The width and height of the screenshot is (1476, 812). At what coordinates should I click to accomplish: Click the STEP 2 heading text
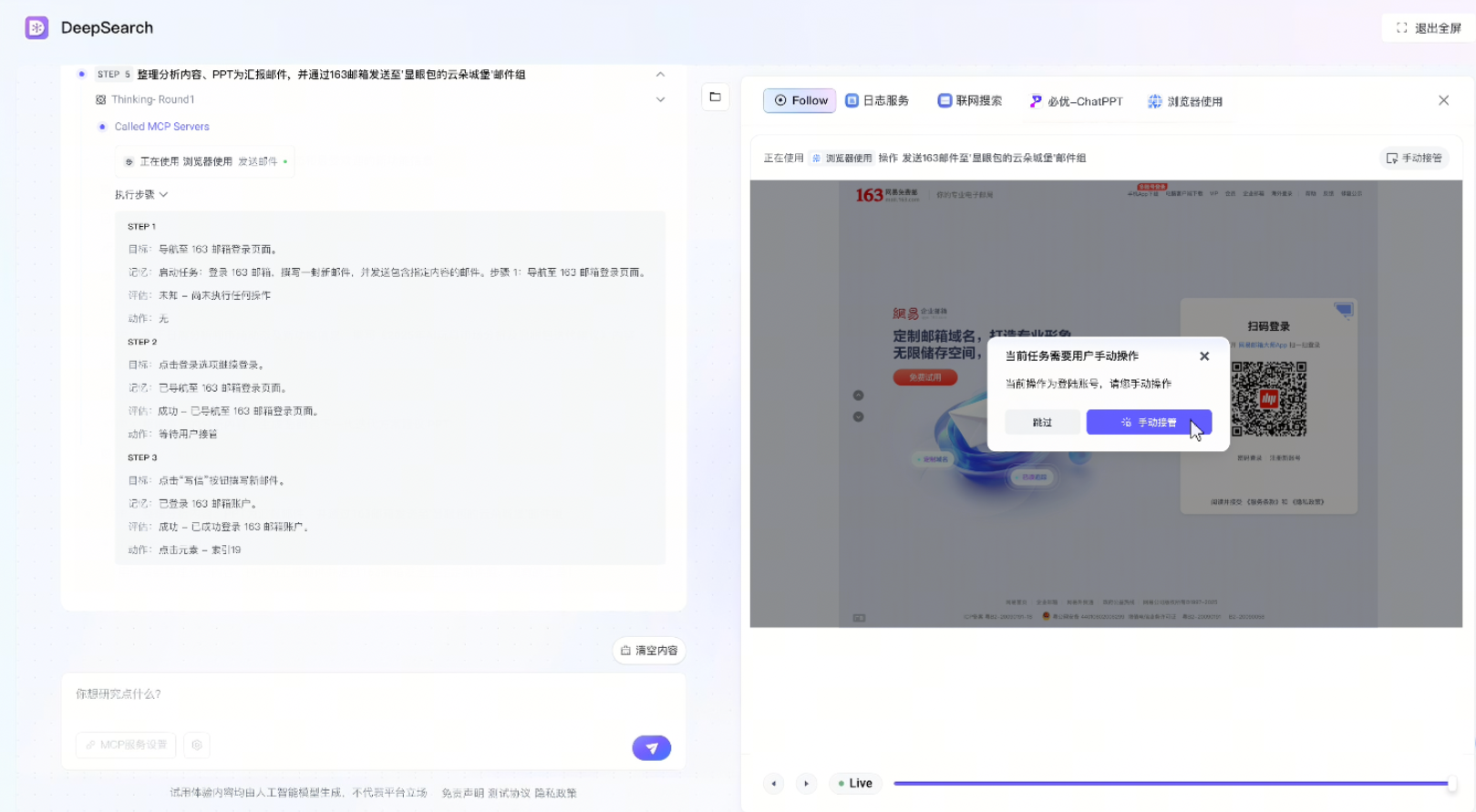pyautogui.click(x=142, y=342)
